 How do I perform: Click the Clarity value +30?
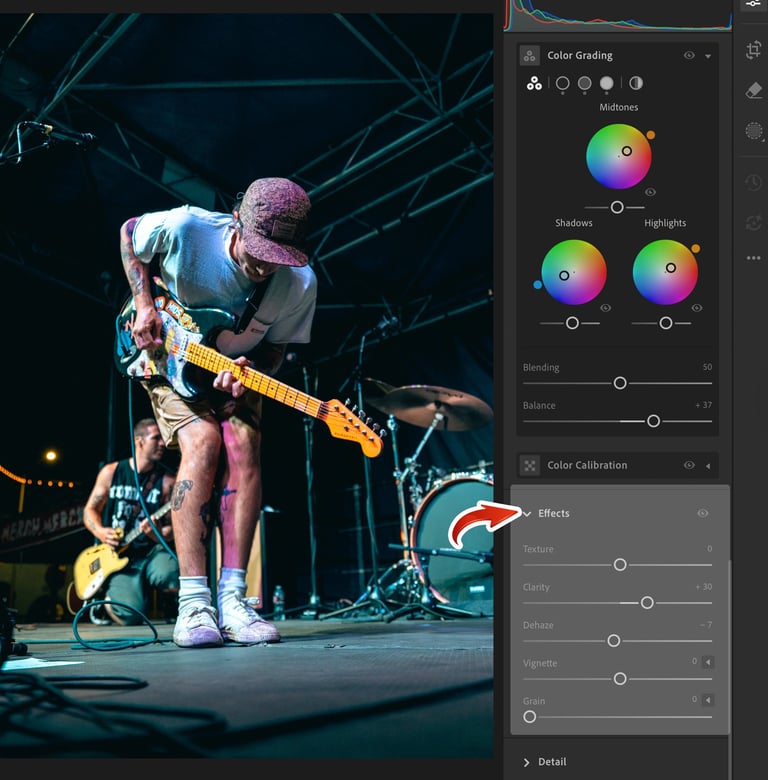pos(703,587)
